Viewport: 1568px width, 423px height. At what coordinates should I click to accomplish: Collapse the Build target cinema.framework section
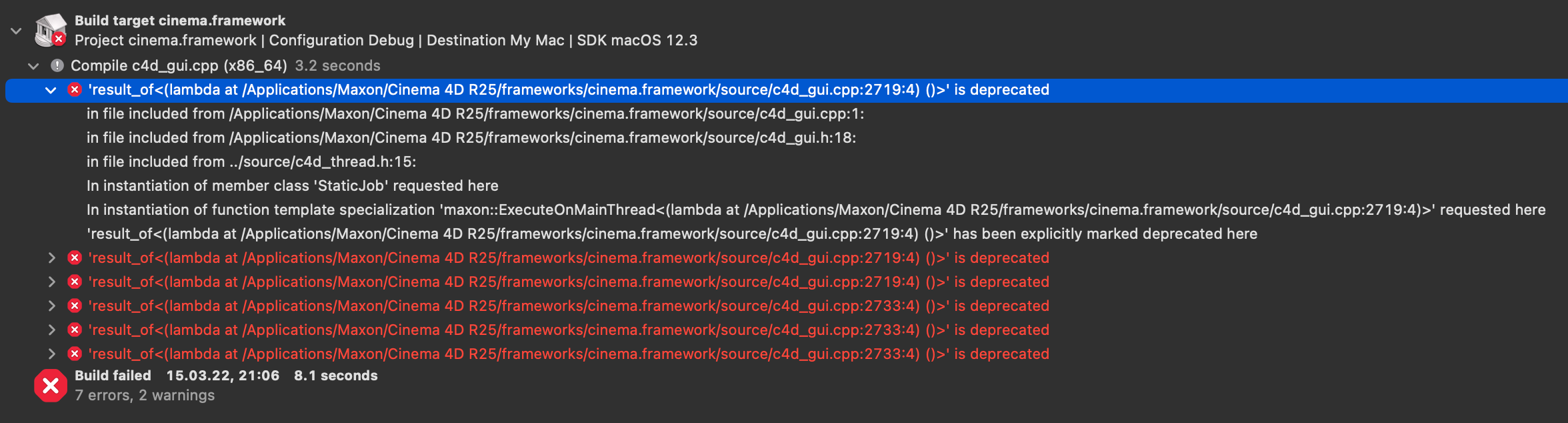[16, 31]
